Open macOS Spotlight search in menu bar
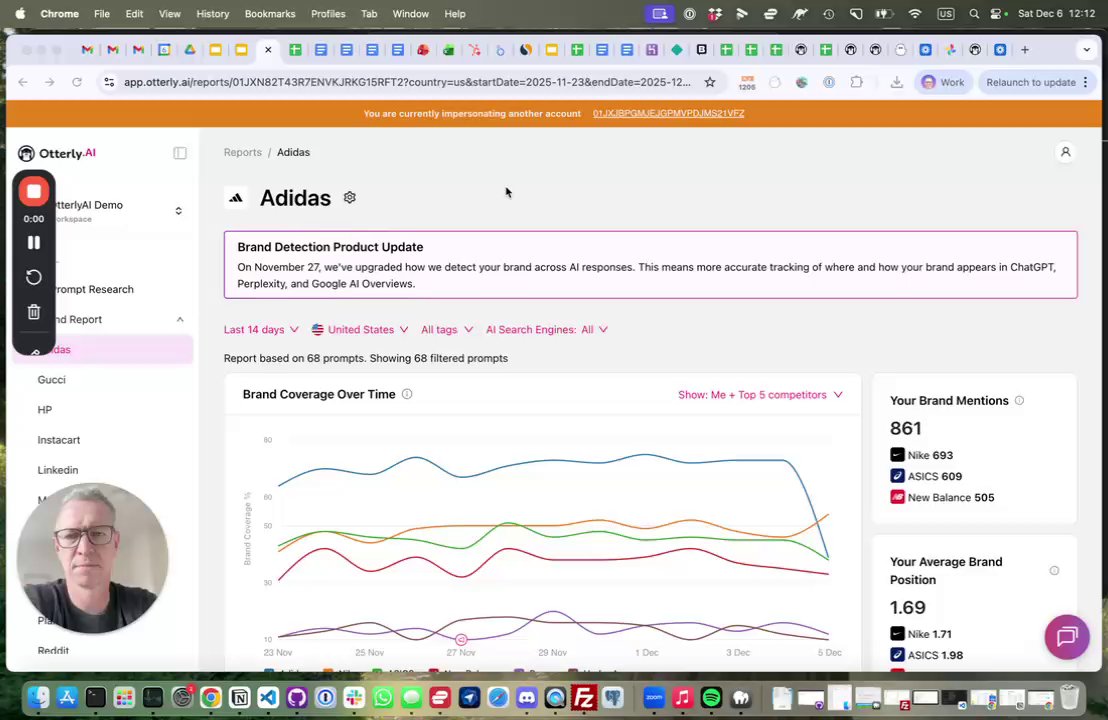The width and height of the screenshot is (1108, 720). pos(974,13)
